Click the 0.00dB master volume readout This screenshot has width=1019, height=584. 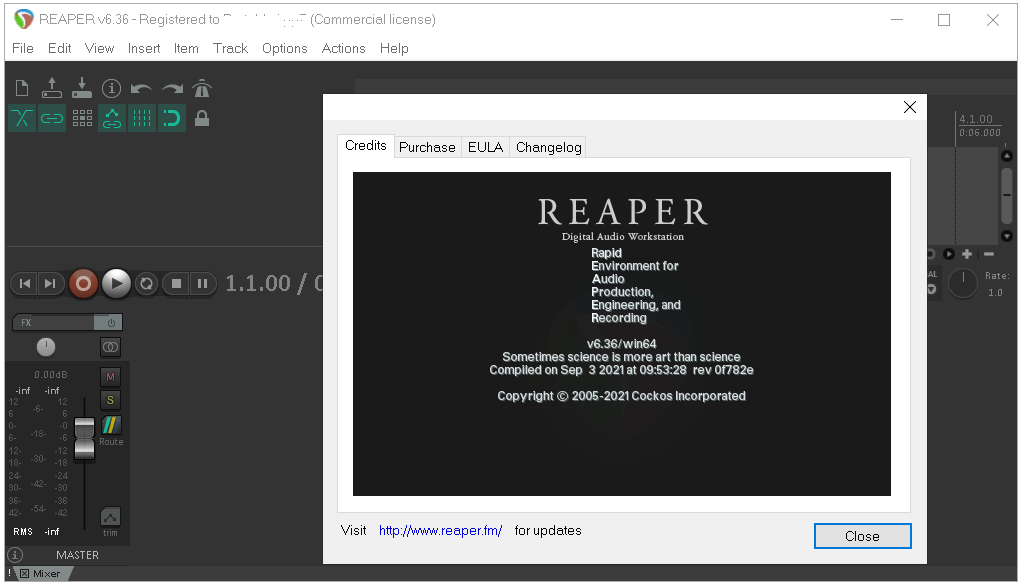point(51,375)
